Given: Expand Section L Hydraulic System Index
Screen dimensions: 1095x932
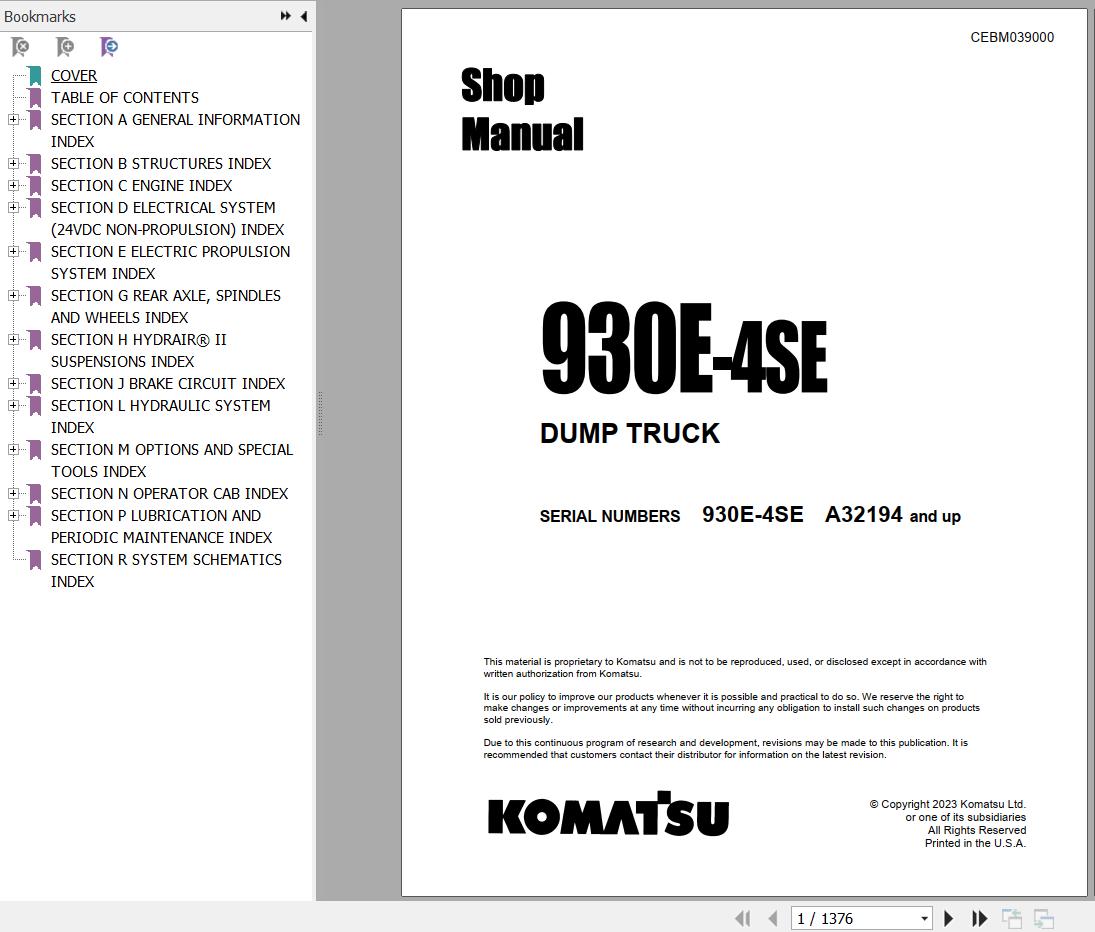Looking at the screenshot, I should (13, 406).
